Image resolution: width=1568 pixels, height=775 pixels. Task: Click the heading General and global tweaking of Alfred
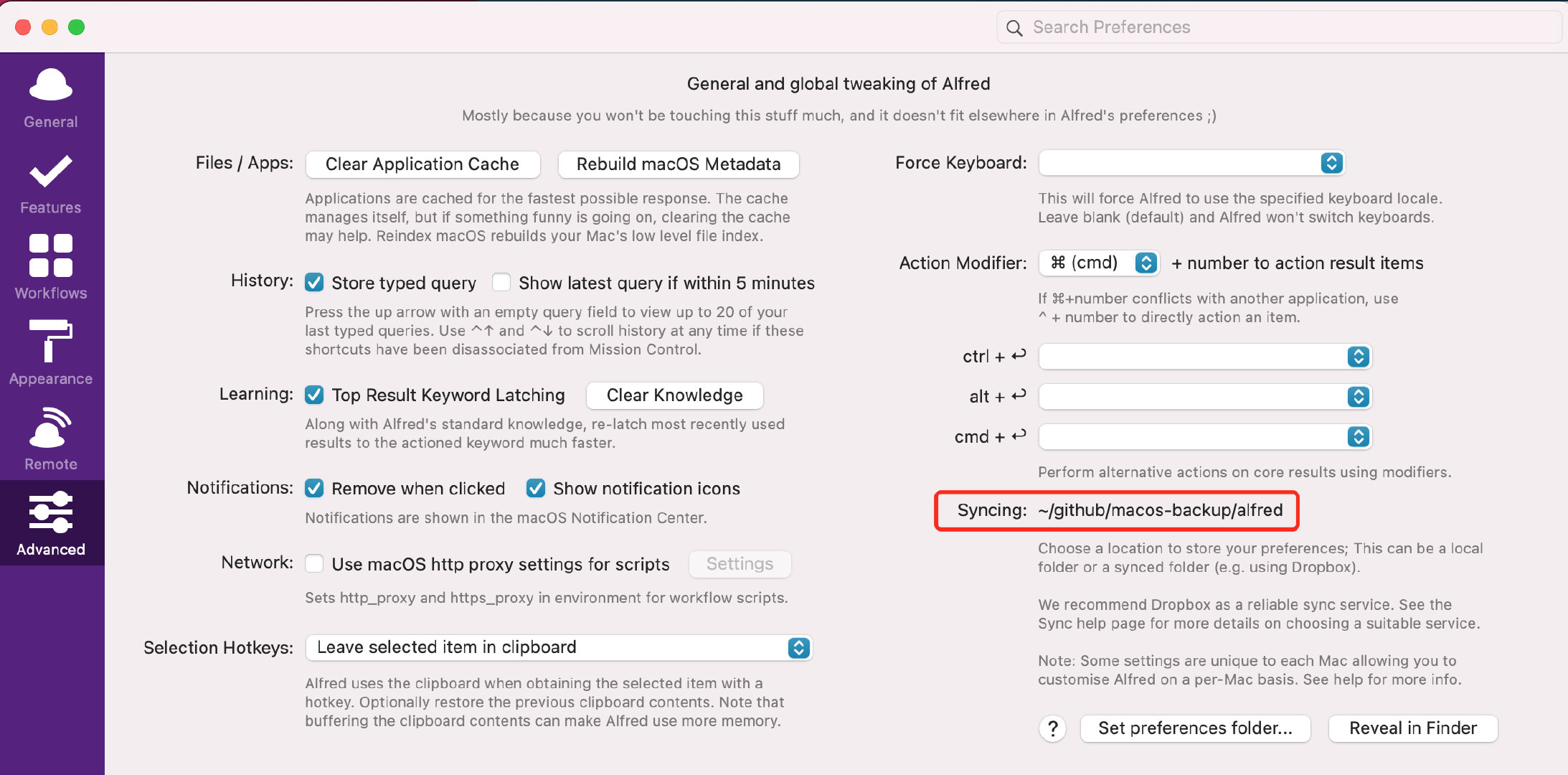click(x=839, y=84)
